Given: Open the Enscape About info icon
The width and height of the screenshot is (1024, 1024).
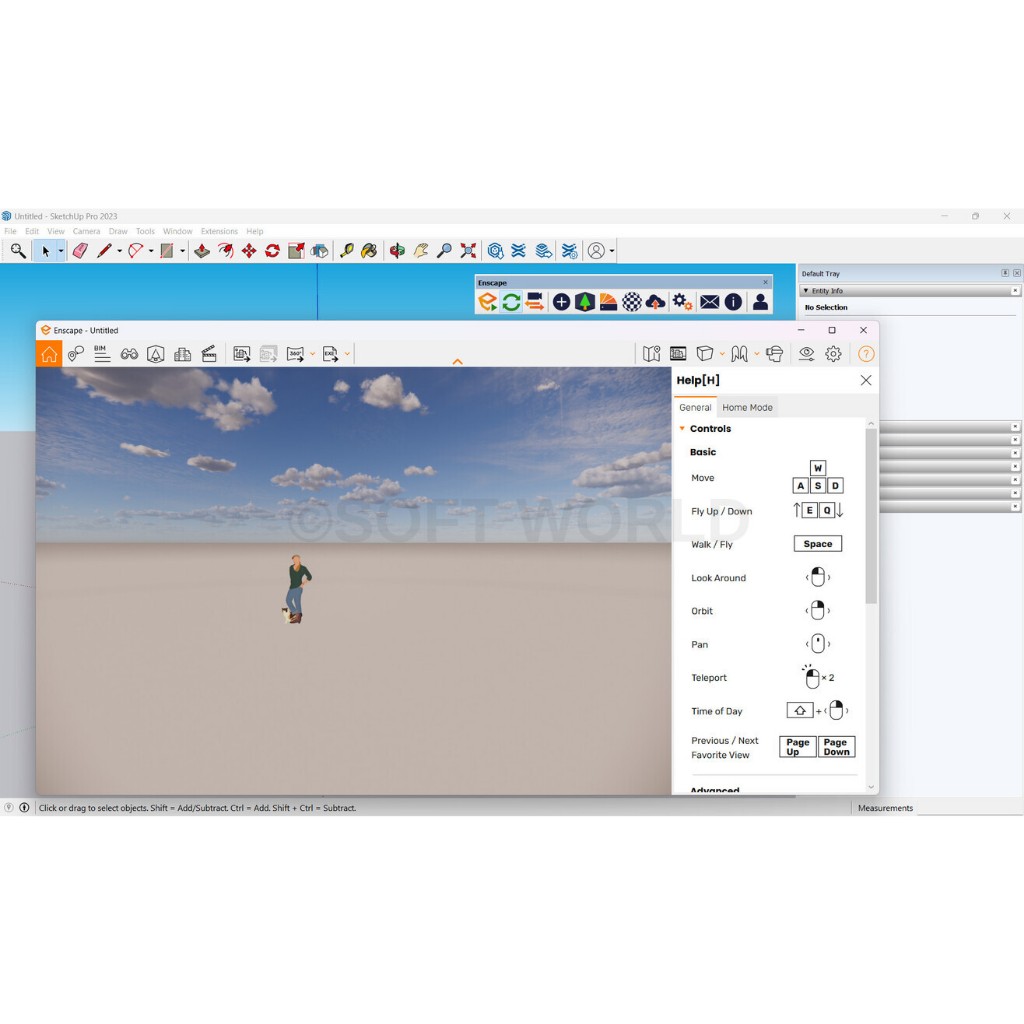Looking at the screenshot, I should 733,302.
